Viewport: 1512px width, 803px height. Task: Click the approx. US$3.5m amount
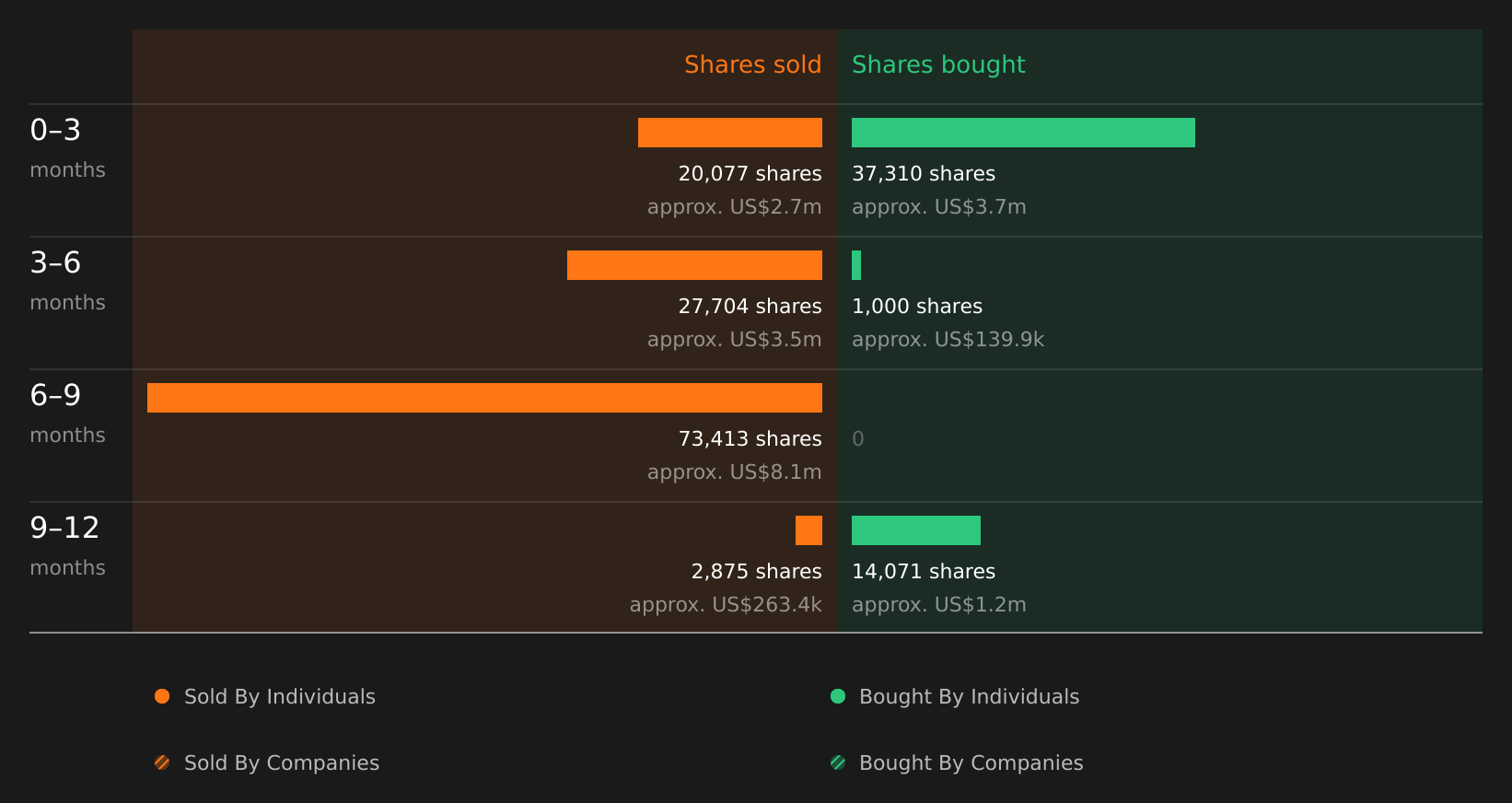(x=734, y=340)
